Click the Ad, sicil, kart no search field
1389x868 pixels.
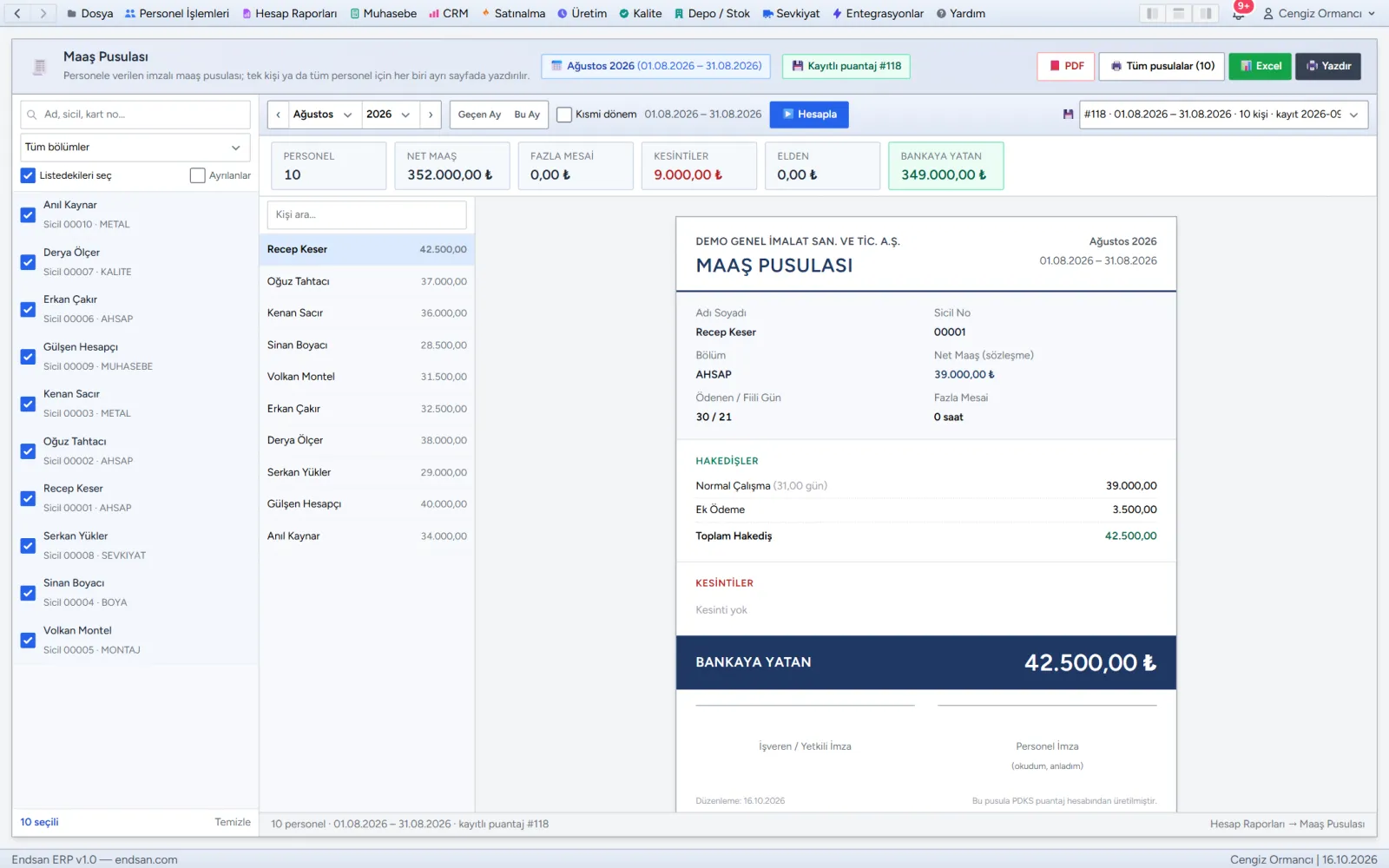pyautogui.click(x=135, y=115)
